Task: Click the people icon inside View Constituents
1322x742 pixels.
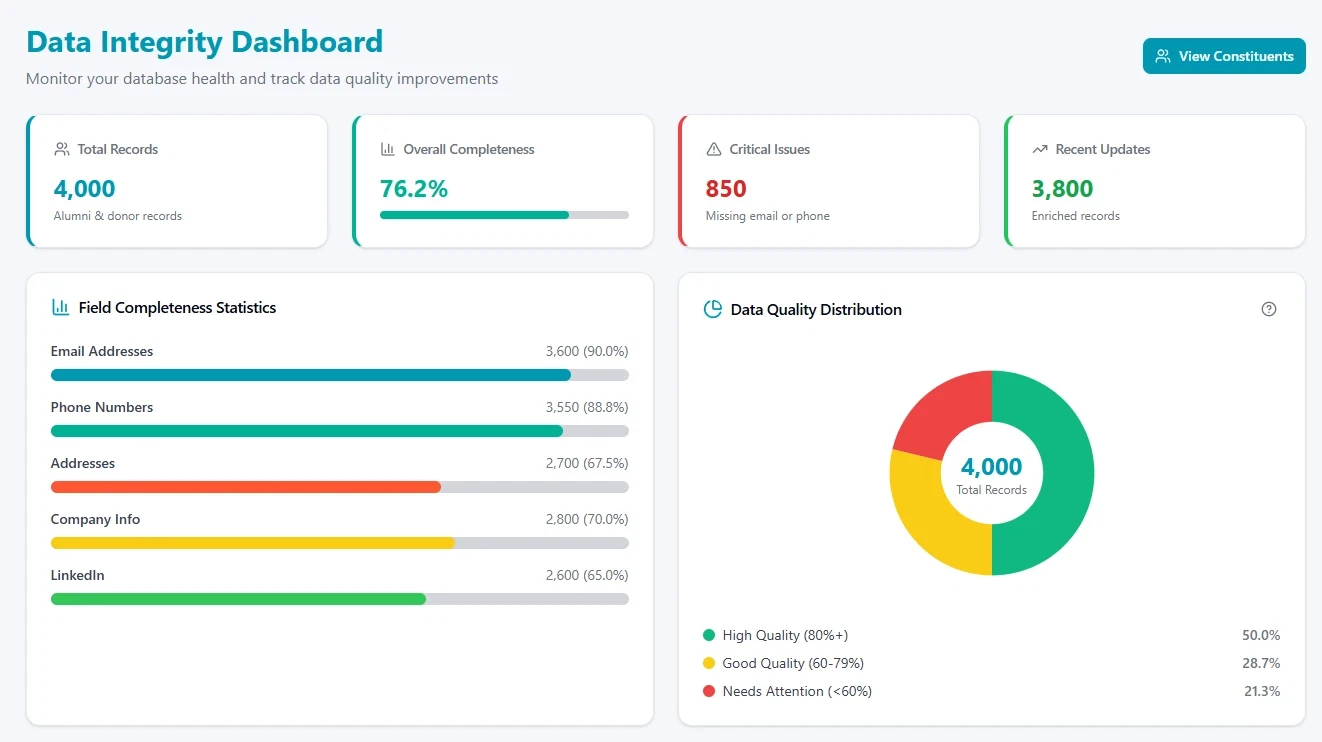Action: [1162, 56]
